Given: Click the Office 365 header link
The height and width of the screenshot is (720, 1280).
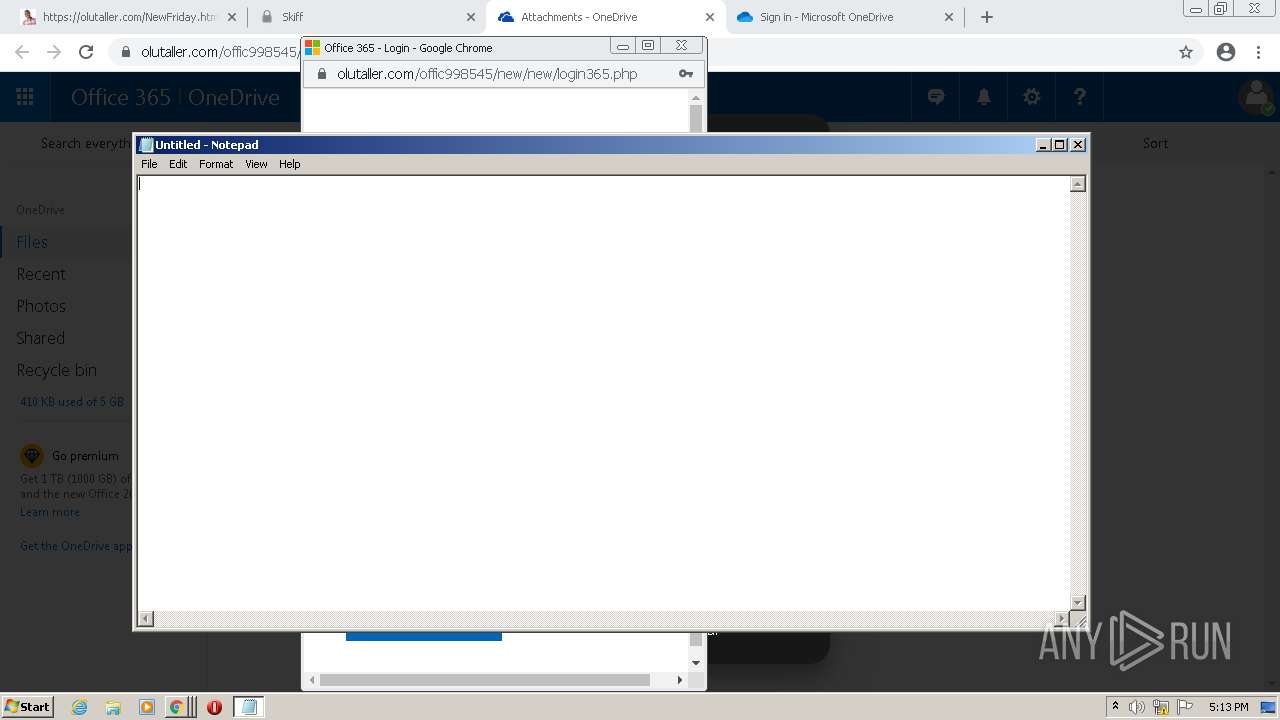Looking at the screenshot, I should [x=120, y=97].
